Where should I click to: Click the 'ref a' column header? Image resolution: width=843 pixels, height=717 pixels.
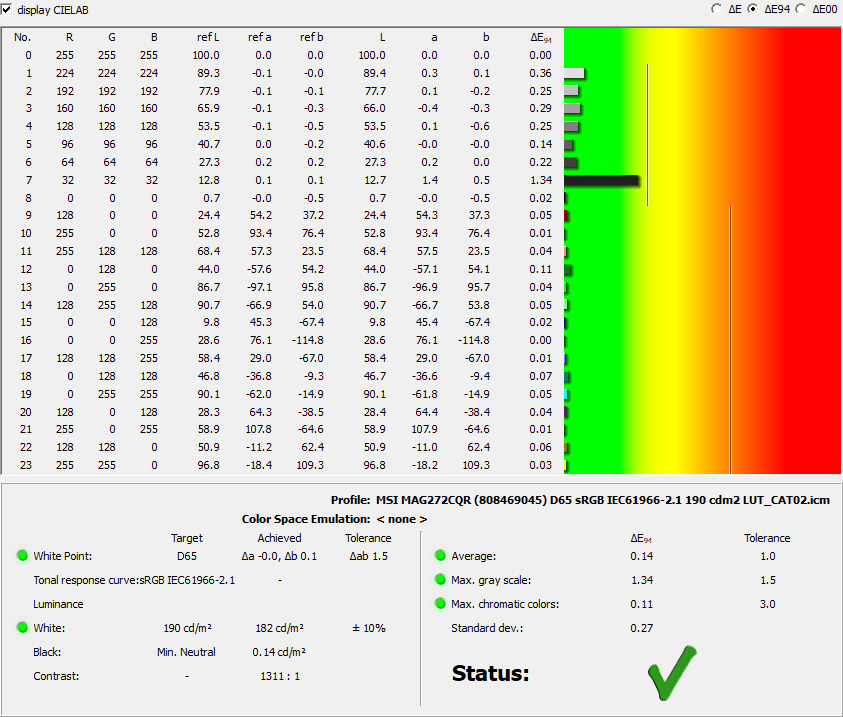click(x=259, y=37)
